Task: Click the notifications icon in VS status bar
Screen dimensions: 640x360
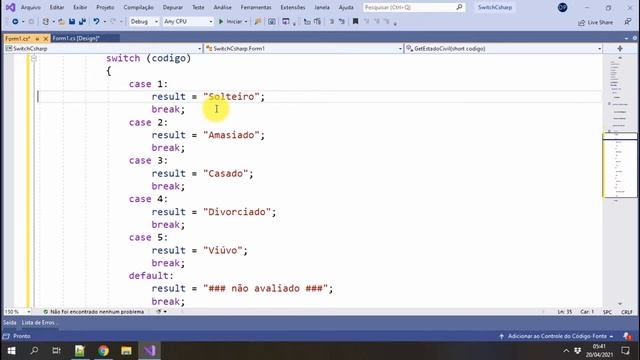Action: (x=627, y=336)
